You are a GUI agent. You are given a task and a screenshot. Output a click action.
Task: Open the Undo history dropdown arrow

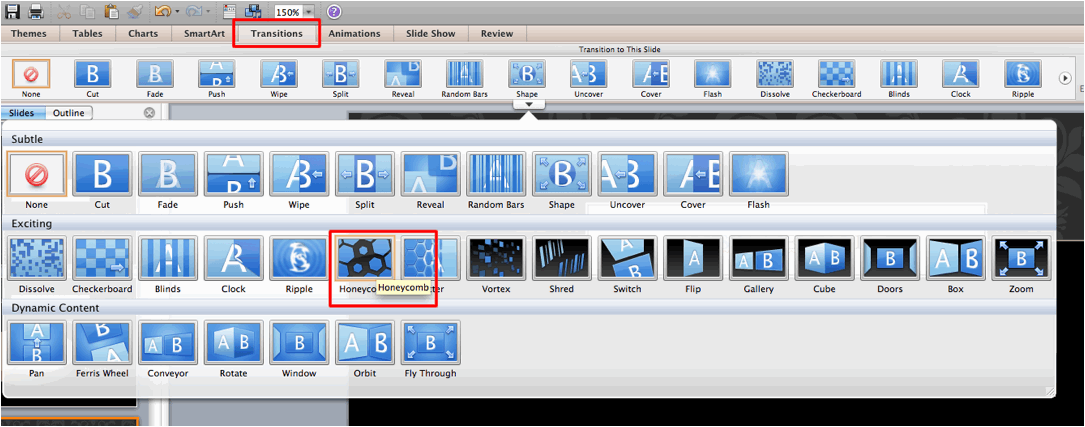(x=178, y=12)
